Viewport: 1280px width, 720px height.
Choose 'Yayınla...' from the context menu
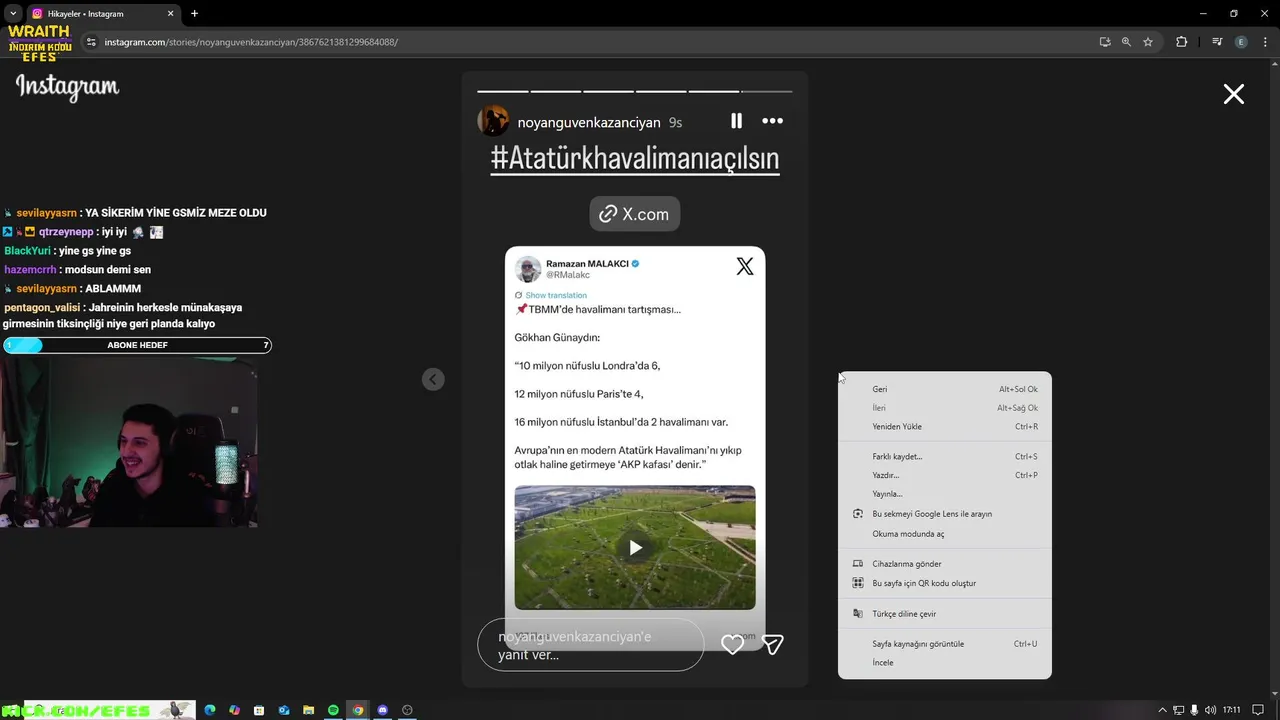click(945, 494)
